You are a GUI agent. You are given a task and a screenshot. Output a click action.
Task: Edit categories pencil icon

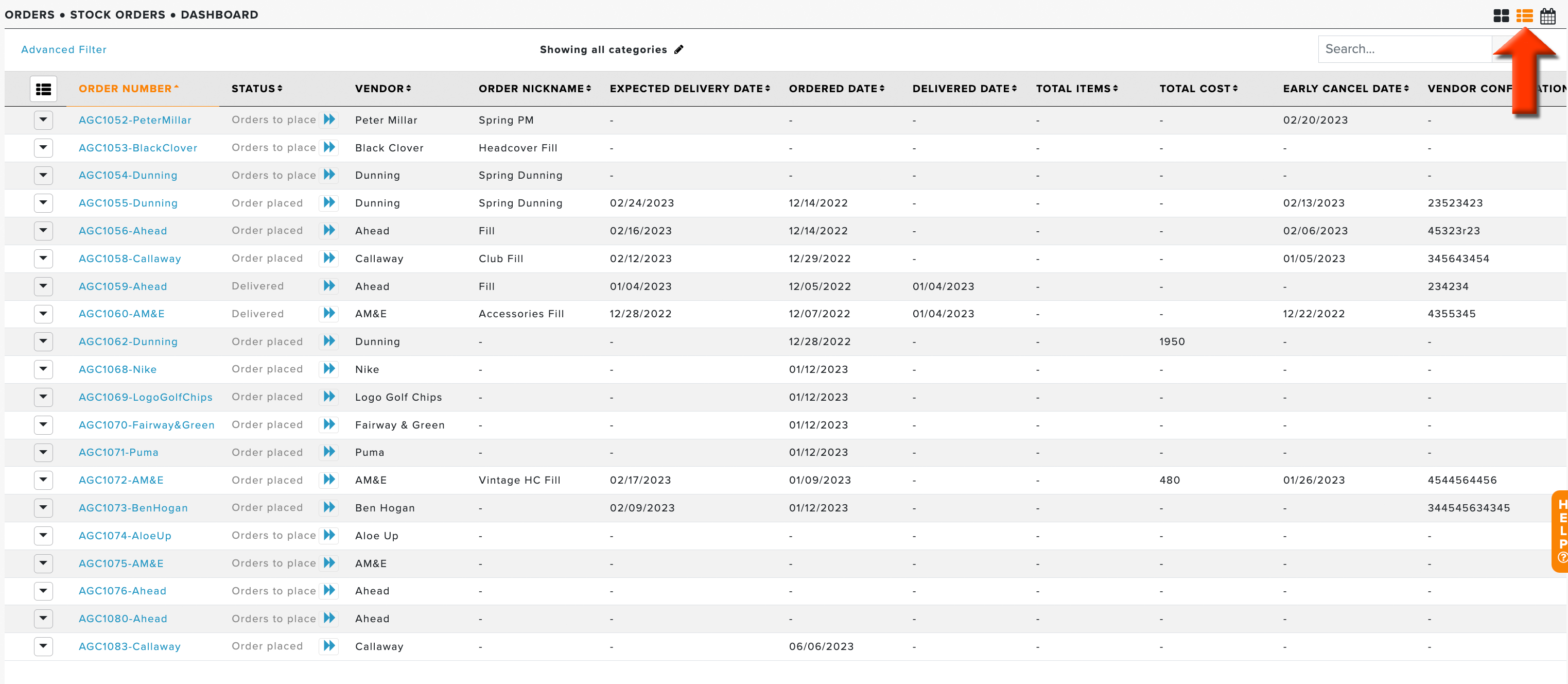(678, 49)
